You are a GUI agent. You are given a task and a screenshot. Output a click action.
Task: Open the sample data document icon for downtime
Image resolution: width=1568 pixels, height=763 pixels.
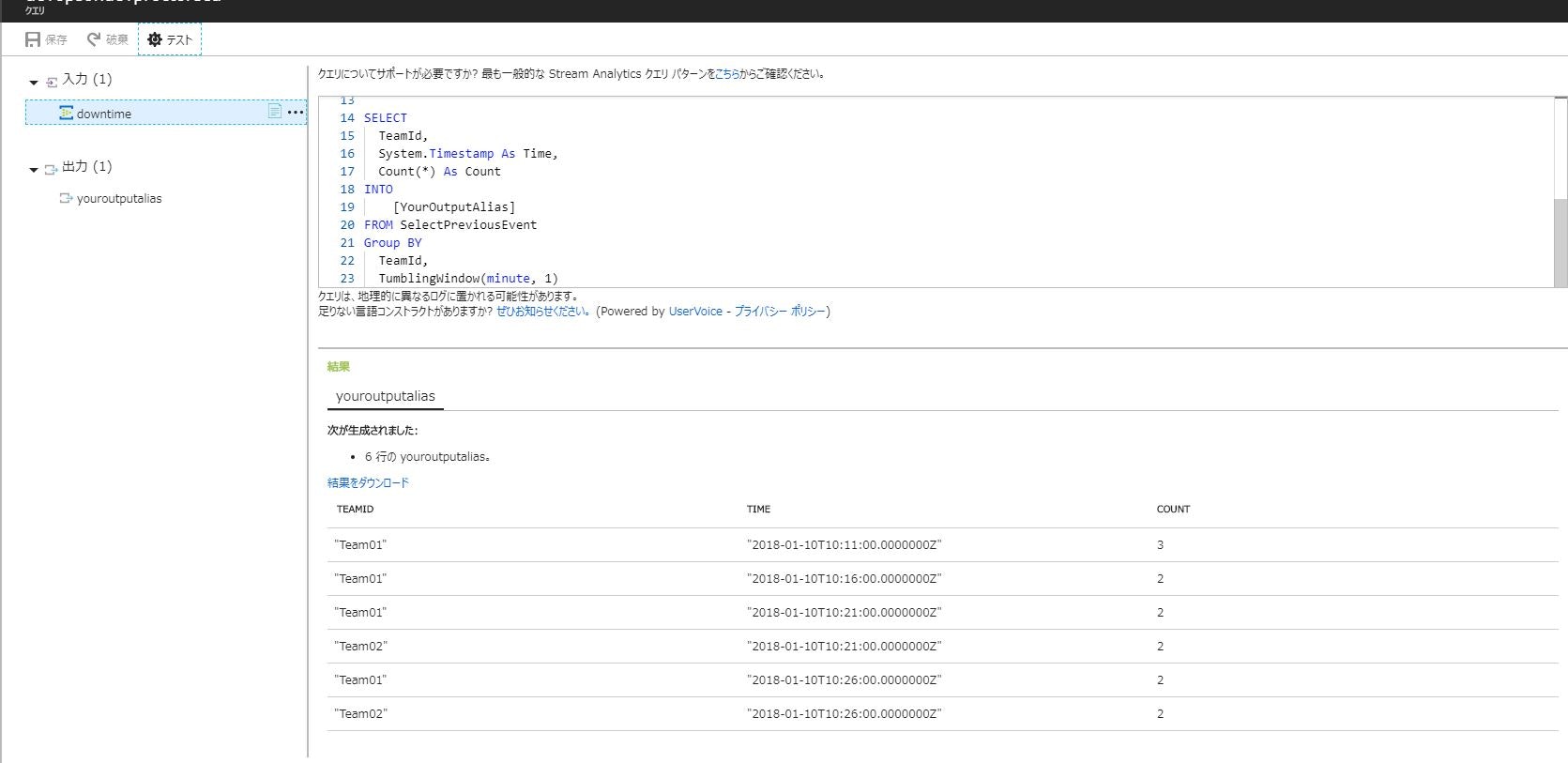[275, 112]
